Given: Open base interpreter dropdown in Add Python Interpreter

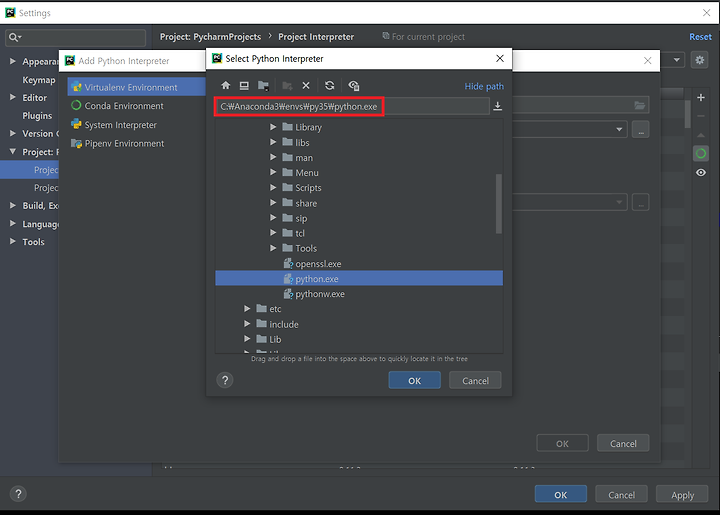Looking at the screenshot, I should coord(619,129).
